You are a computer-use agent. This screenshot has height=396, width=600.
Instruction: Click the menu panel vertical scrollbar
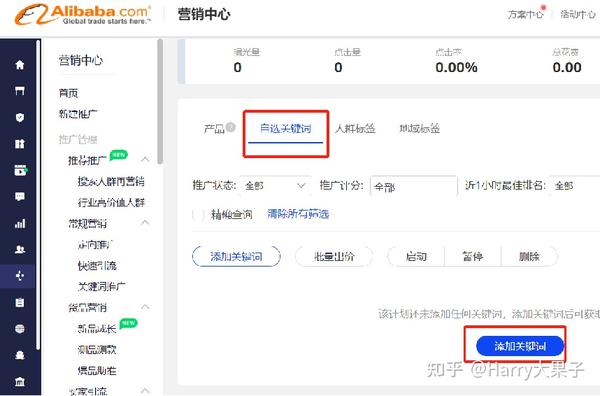point(160,101)
